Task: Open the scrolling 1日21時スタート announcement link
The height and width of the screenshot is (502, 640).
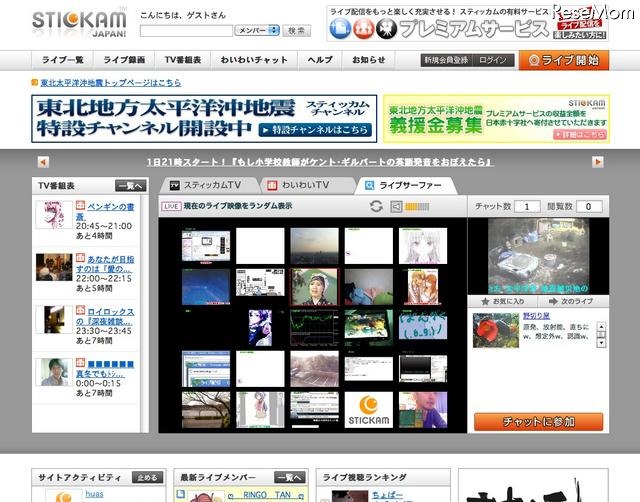Action: (x=320, y=162)
